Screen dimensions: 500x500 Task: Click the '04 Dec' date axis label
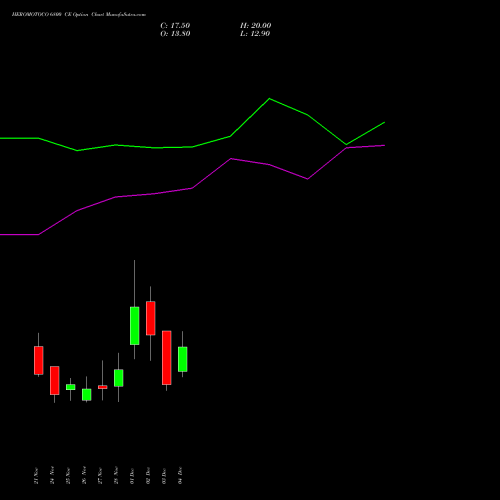tap(180, 476)
